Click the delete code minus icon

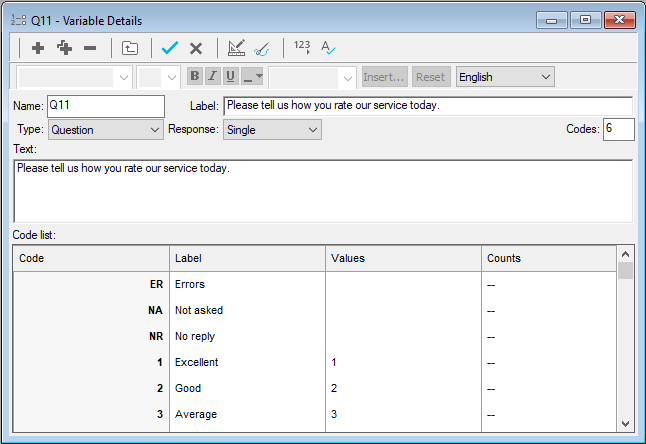coord(90,48)
